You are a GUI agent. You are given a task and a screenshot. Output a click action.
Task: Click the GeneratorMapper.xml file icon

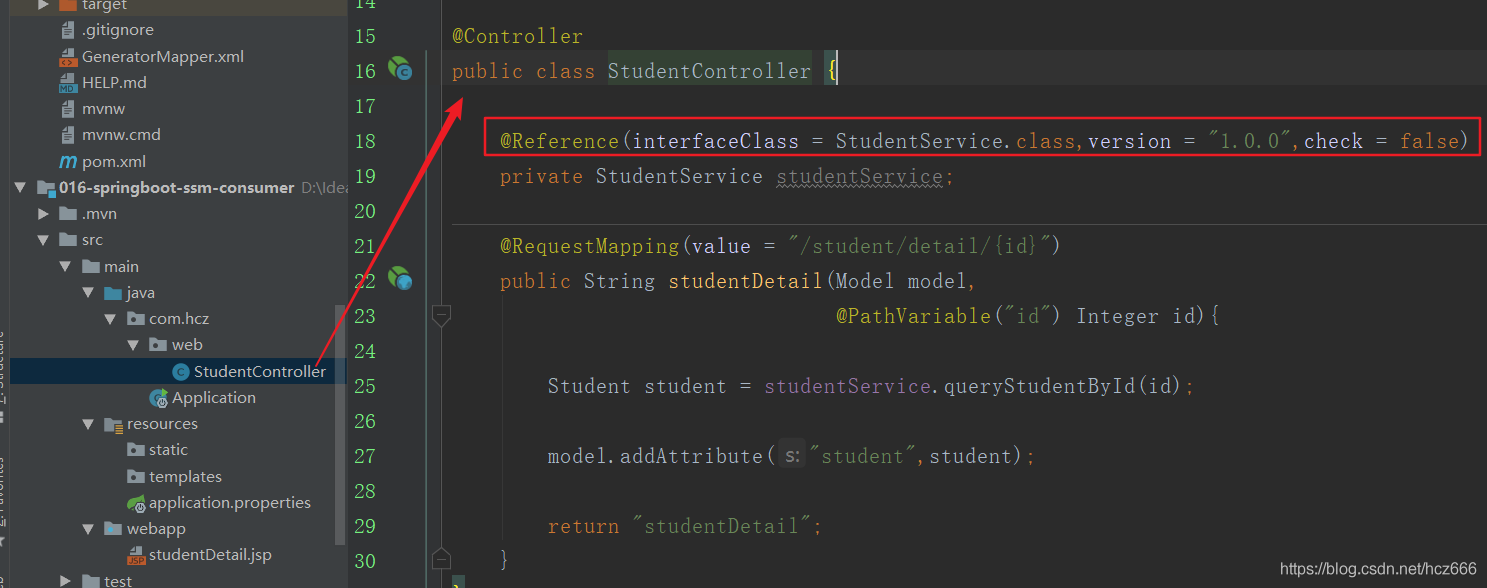click(x=68, y=57)
